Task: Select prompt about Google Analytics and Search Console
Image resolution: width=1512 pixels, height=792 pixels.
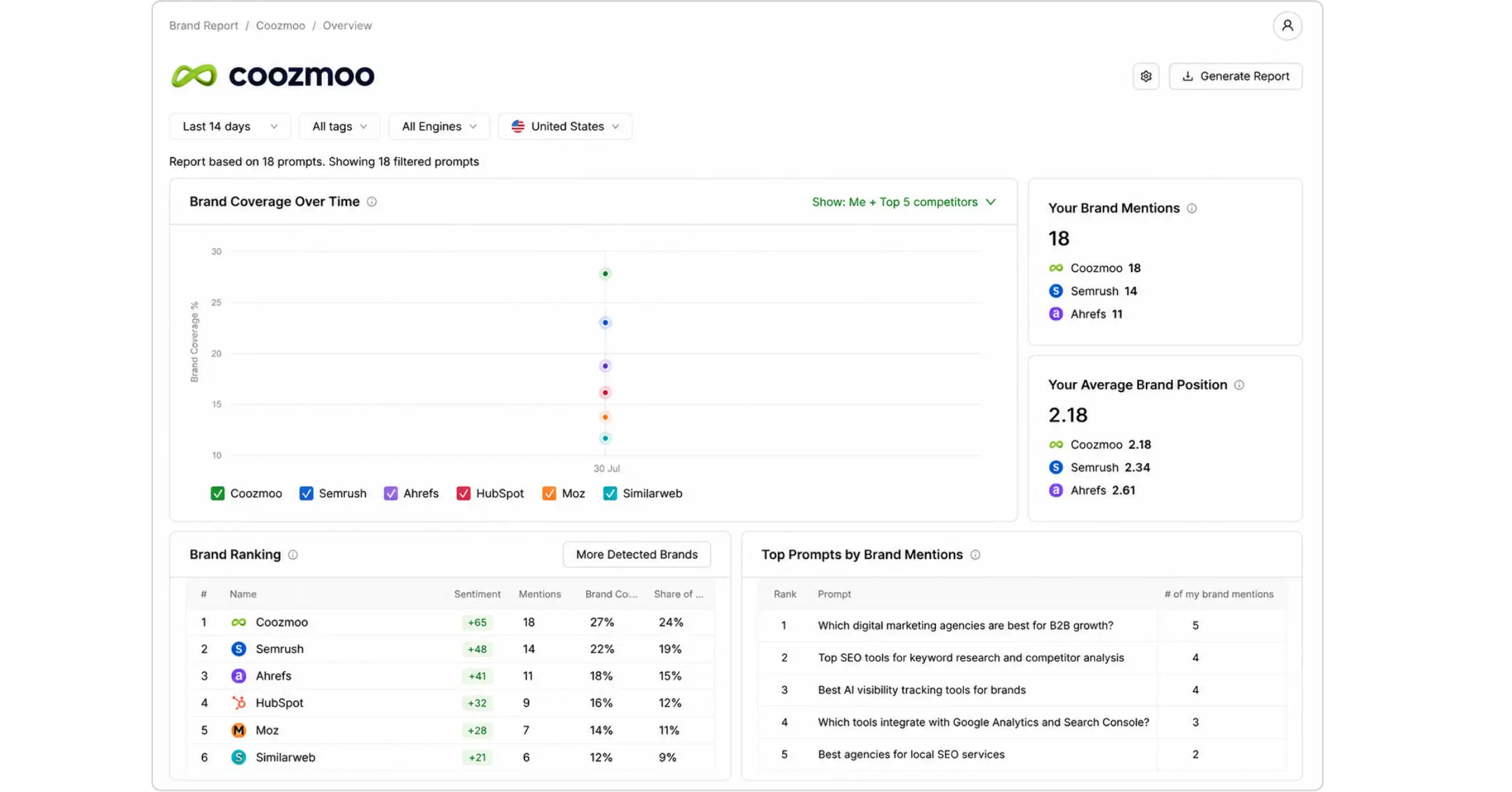Action: 983,722
